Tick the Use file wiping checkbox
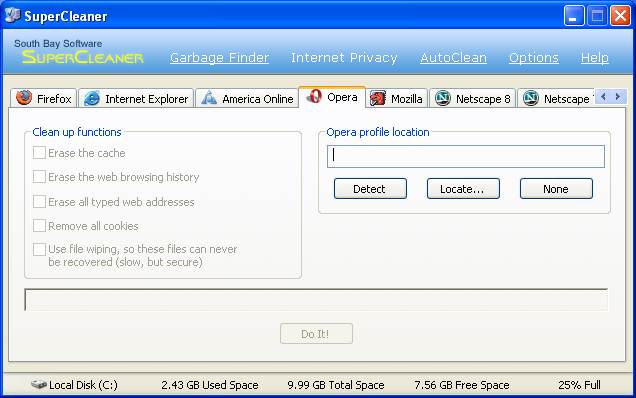 click(39, 249)
